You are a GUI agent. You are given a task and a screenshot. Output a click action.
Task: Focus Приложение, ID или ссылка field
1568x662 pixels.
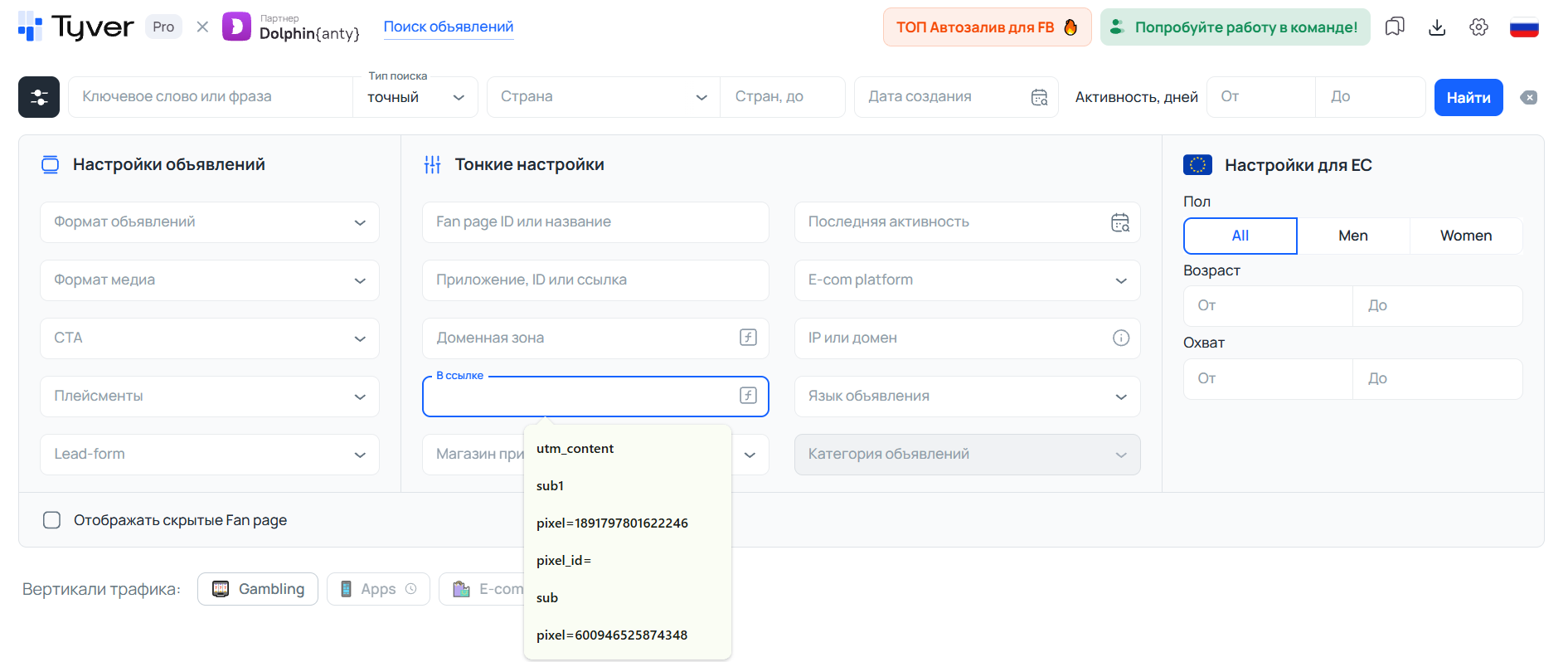point(595,280)
